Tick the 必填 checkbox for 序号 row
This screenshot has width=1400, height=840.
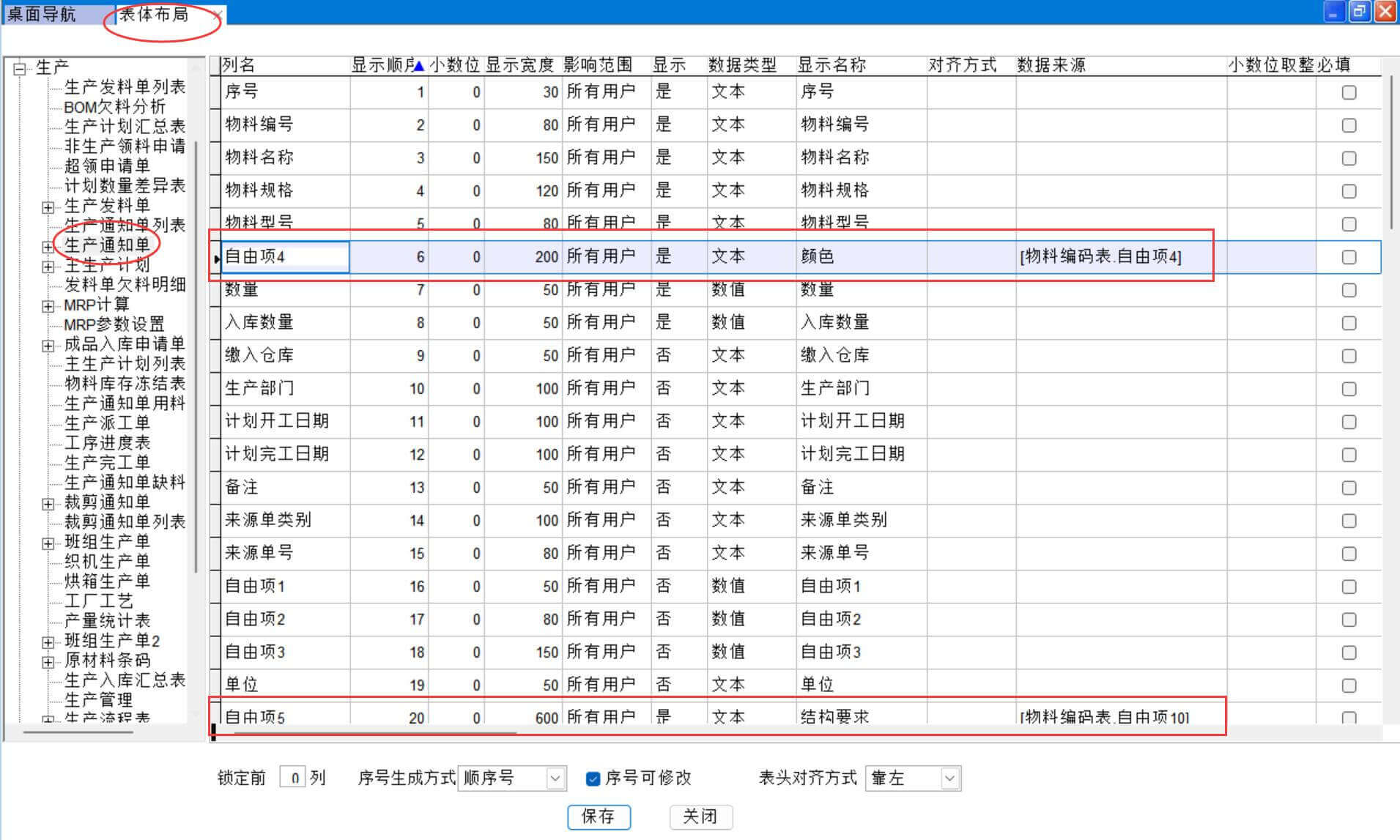pyautogui.click(x=1348, y=92)
